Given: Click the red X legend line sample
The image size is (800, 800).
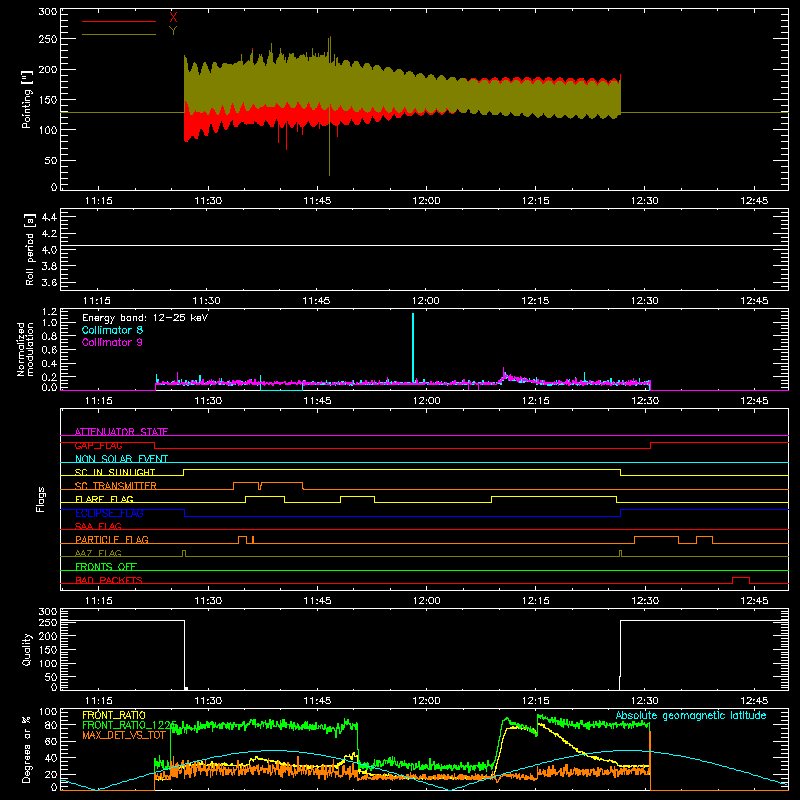Looking at the screenshot, I should (119, 21).
